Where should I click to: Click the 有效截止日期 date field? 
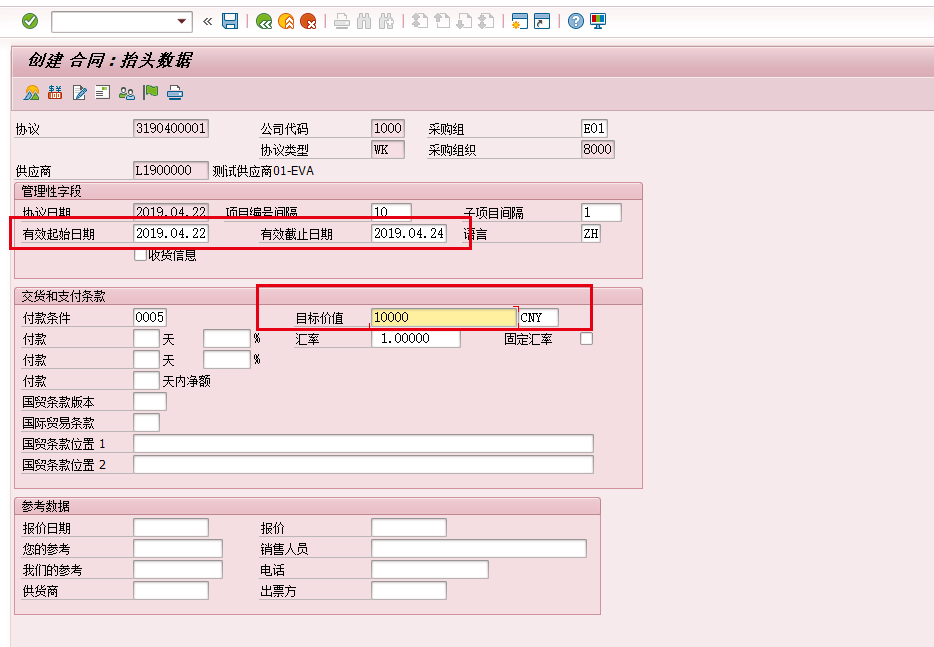(x=411, y=233)
